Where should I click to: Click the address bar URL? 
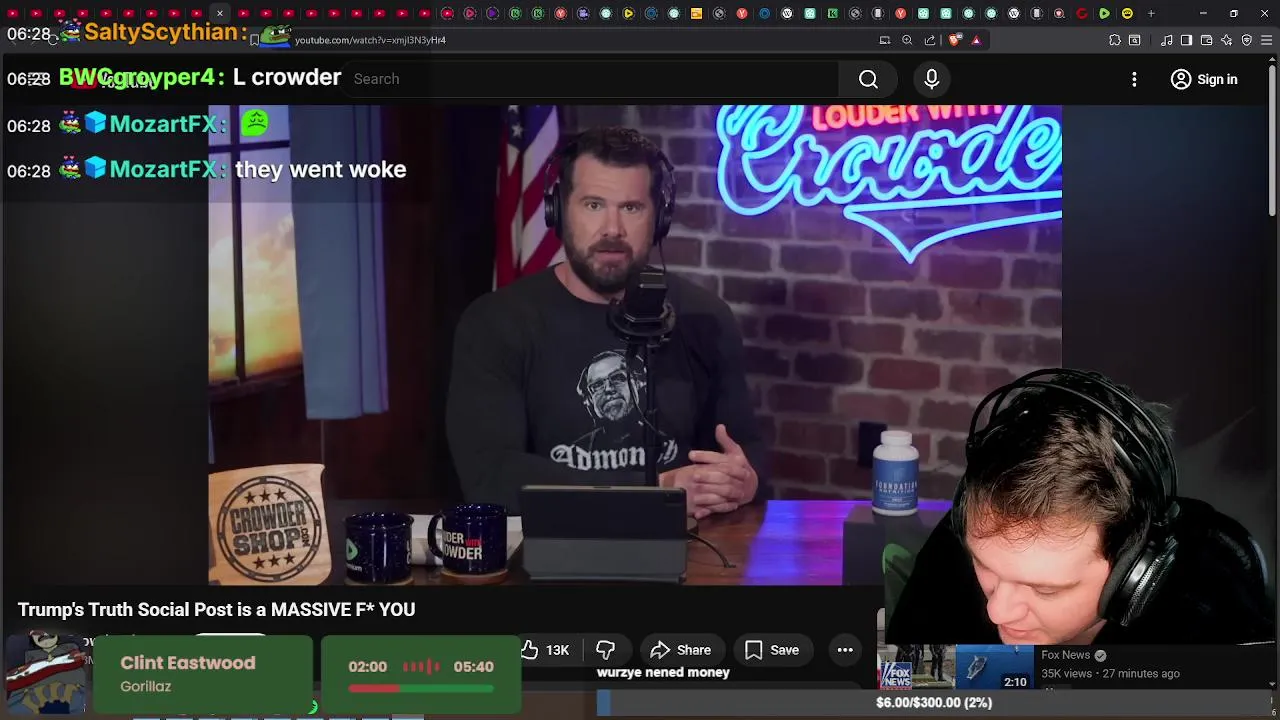click(x=370, y=40)
